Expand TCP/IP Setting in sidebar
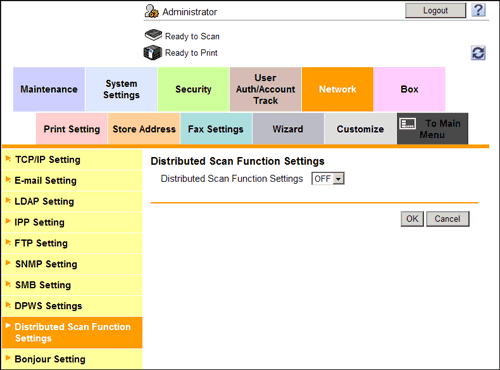Screen dimensions: 500x370 pyautogui.click(x=72, y=160)
